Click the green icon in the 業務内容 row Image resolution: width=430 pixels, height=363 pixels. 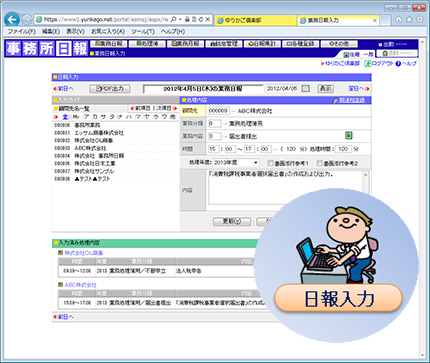click(349, 135)
